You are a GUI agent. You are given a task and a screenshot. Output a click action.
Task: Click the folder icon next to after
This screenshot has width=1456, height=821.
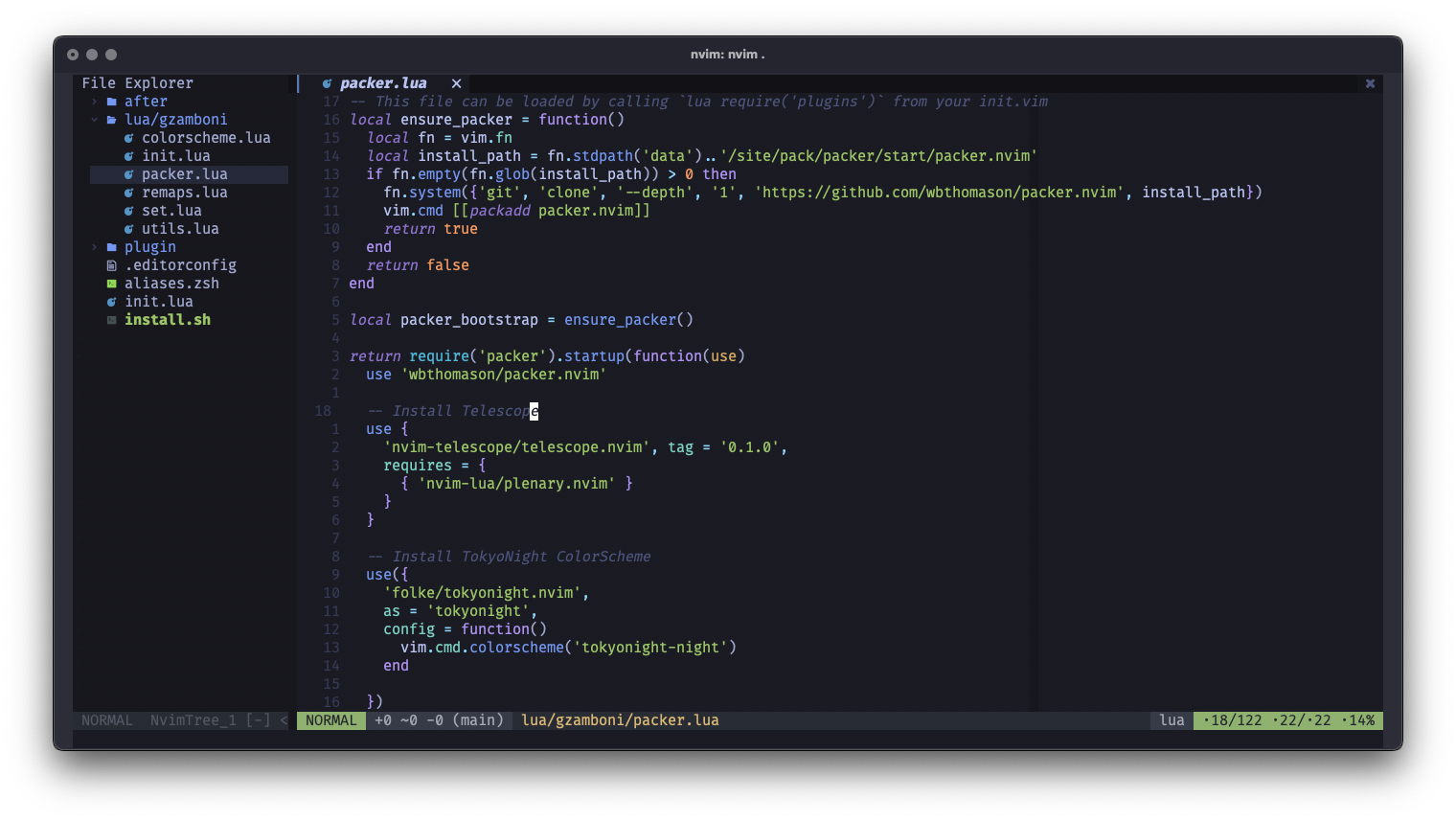pos(112,101)
